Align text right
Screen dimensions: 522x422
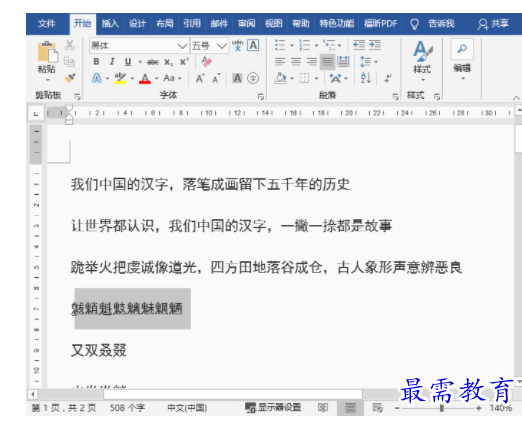(312, 62)
